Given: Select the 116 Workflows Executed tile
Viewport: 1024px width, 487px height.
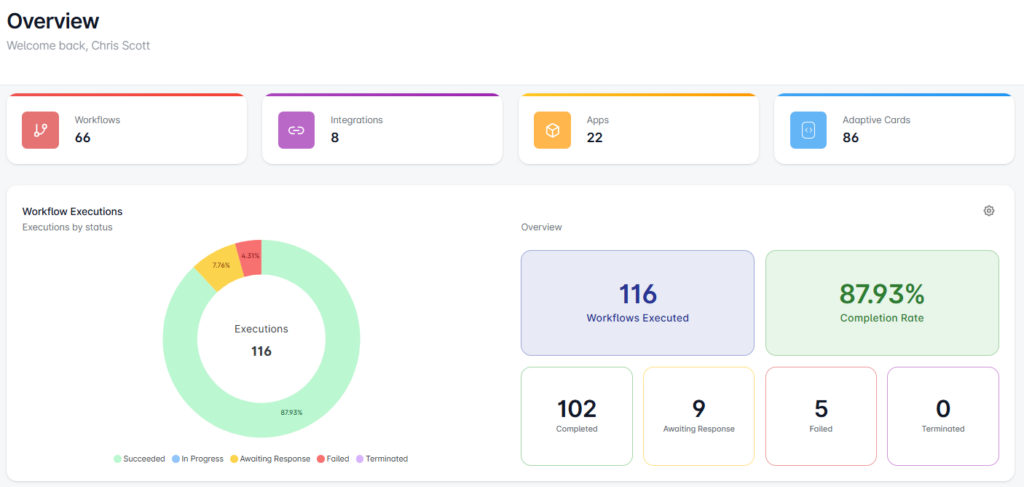Looking at the screenshot, I should [637, 303].
